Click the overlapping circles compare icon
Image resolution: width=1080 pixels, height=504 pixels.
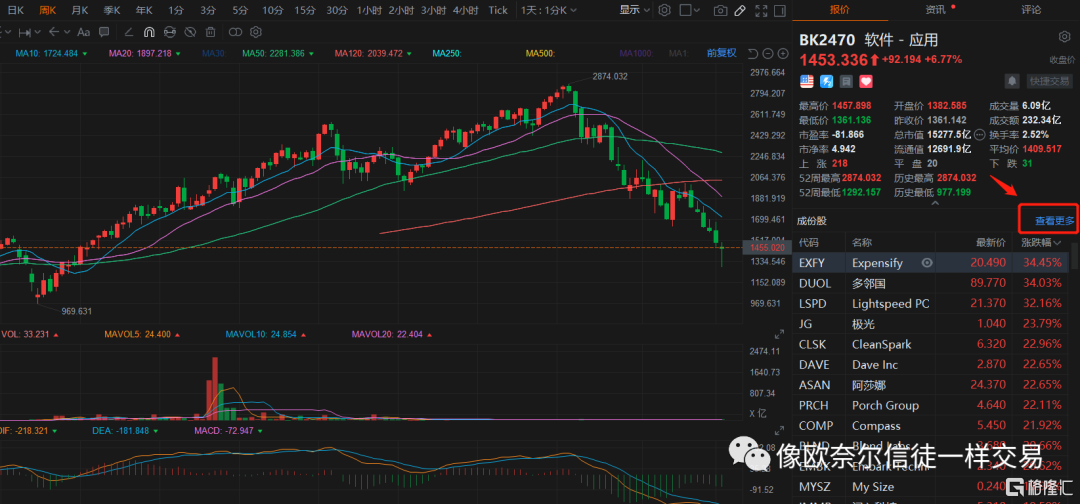coord(236,32)
